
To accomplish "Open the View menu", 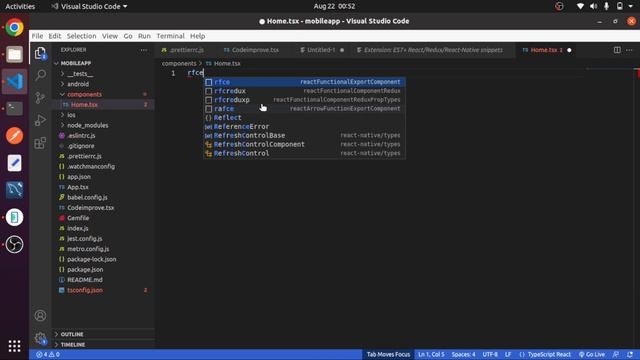I will 110,36.
